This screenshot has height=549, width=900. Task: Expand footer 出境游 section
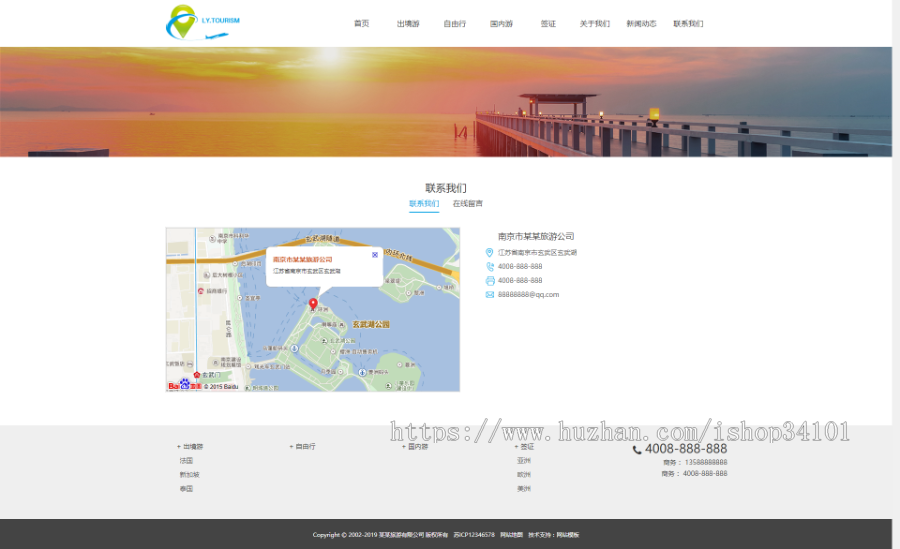tap(190, 446)
